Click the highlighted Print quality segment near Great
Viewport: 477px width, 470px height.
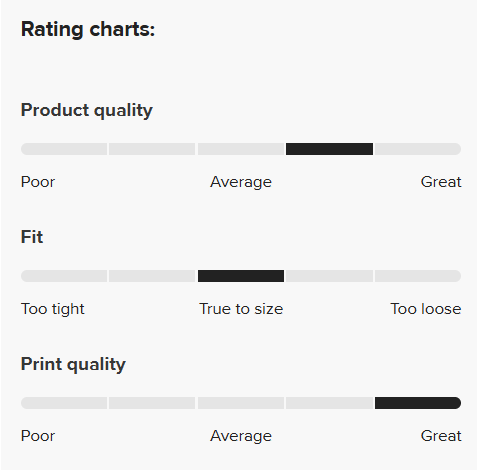418,403
